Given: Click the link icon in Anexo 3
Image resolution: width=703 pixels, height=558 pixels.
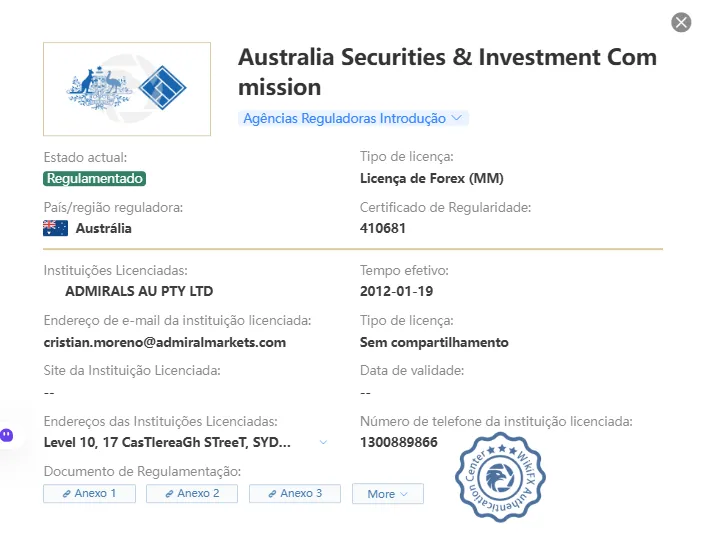Looking at the screenshot, I should tap(272, 494).
